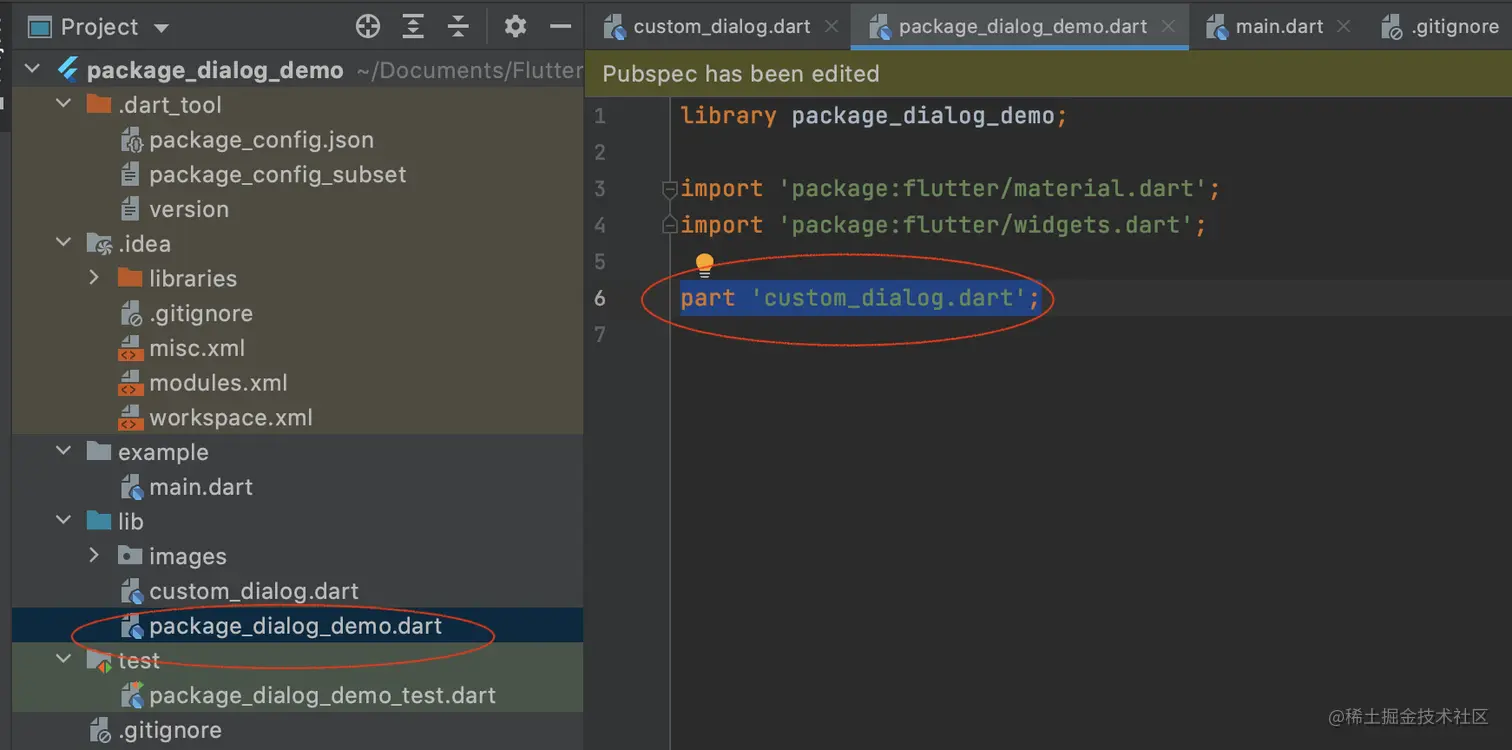Select .gitignore inside the .idea folder
The image size is (1512, 750).
point(201,313)
